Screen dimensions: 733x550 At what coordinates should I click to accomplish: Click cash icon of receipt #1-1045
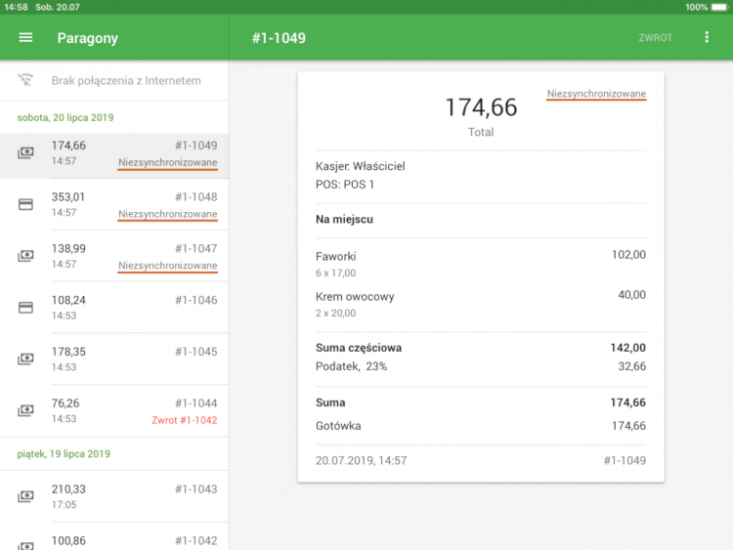point(25,358)
